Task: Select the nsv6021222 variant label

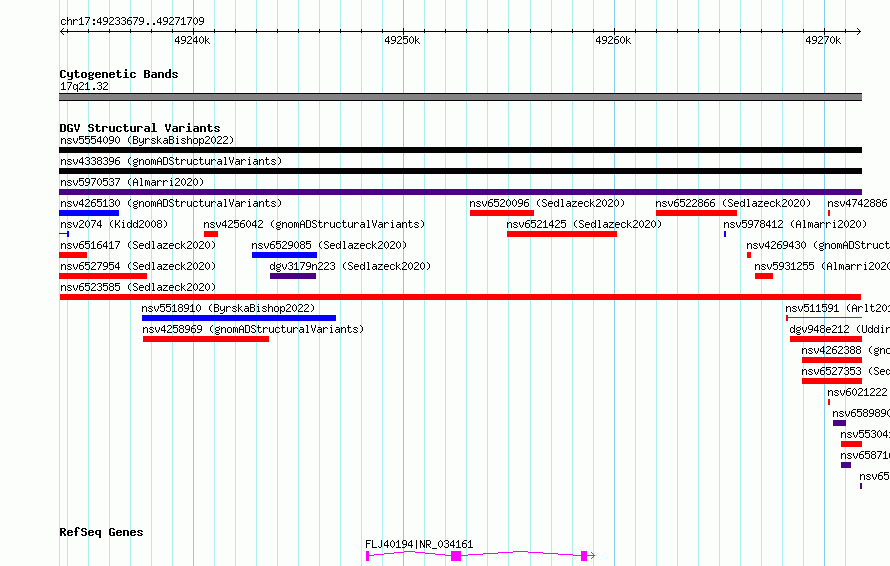Action: [x=857, y=392]
